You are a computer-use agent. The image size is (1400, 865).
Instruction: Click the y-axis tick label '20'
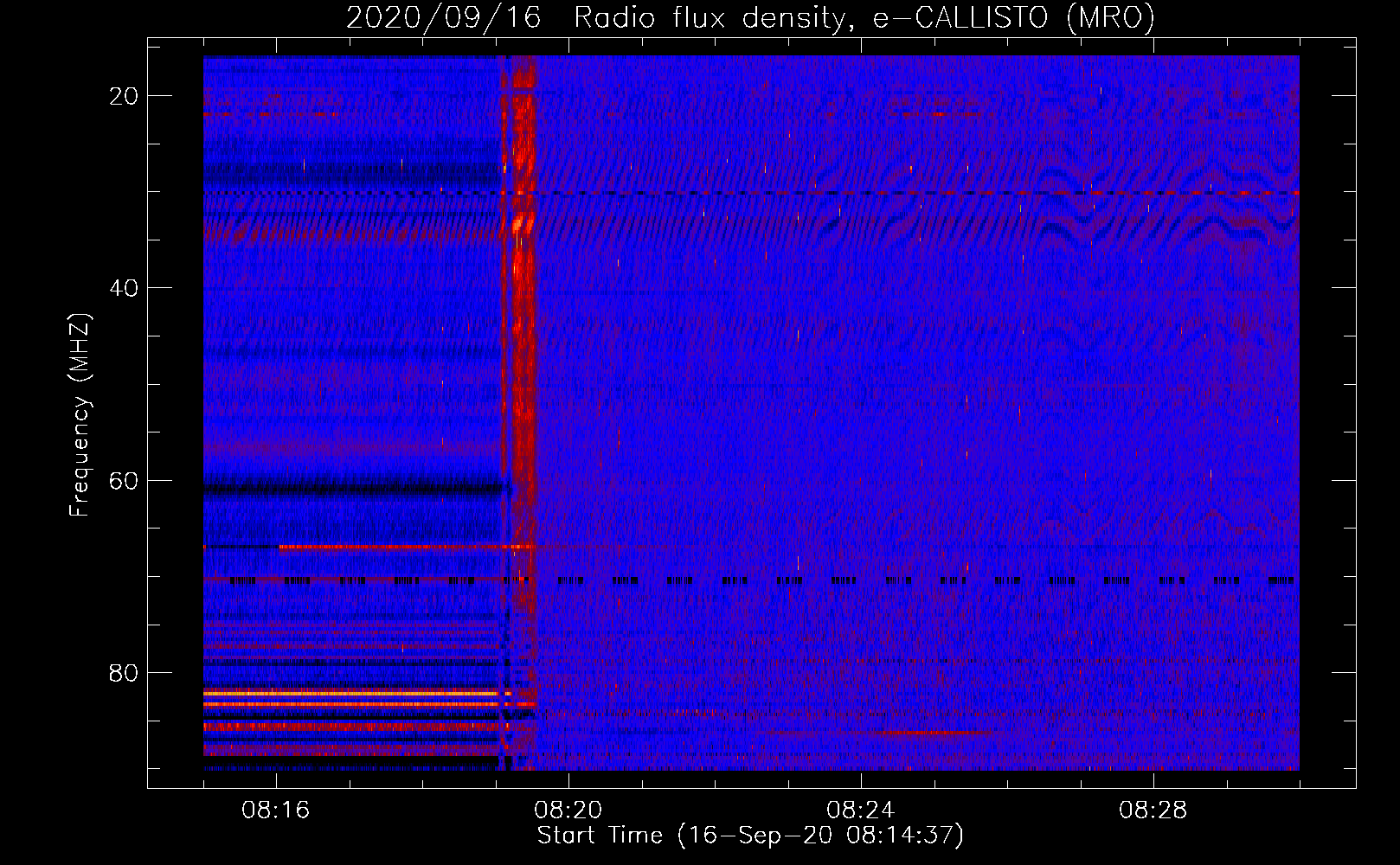(x=124, y=96)
